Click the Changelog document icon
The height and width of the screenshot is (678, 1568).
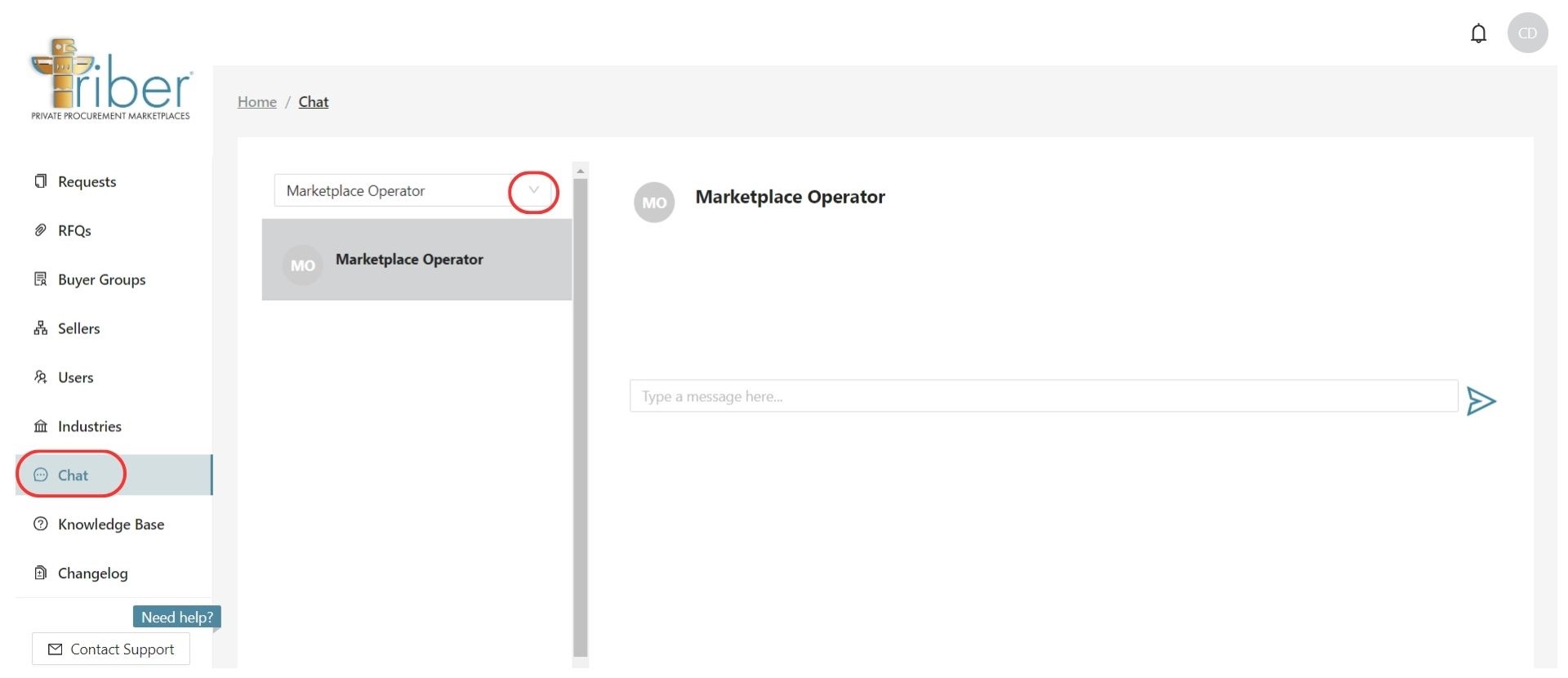[41, 573]
